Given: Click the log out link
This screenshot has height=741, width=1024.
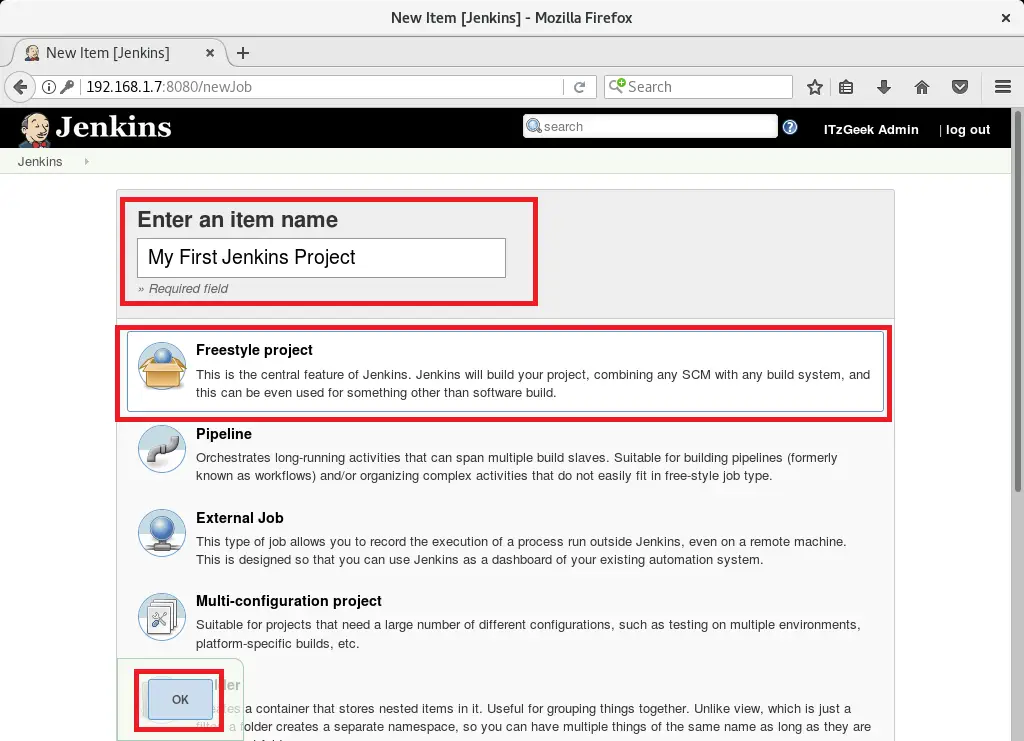Looking at the screenshot, I should [x=968, y=129].
